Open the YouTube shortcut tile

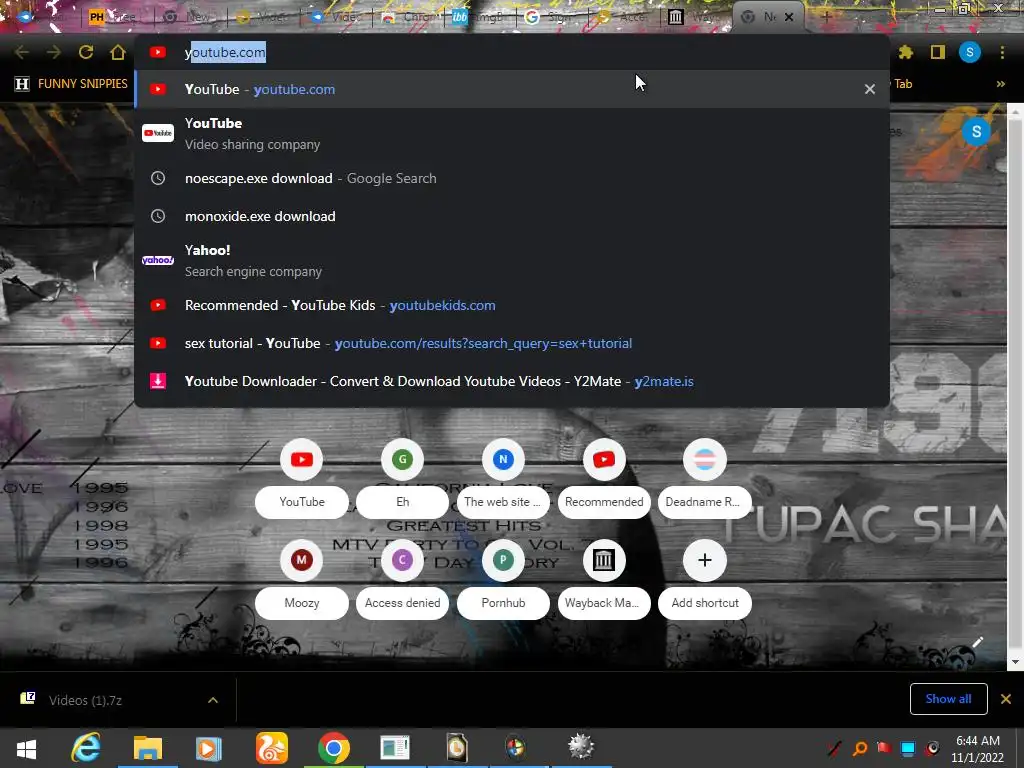click(x=302, y=479)
